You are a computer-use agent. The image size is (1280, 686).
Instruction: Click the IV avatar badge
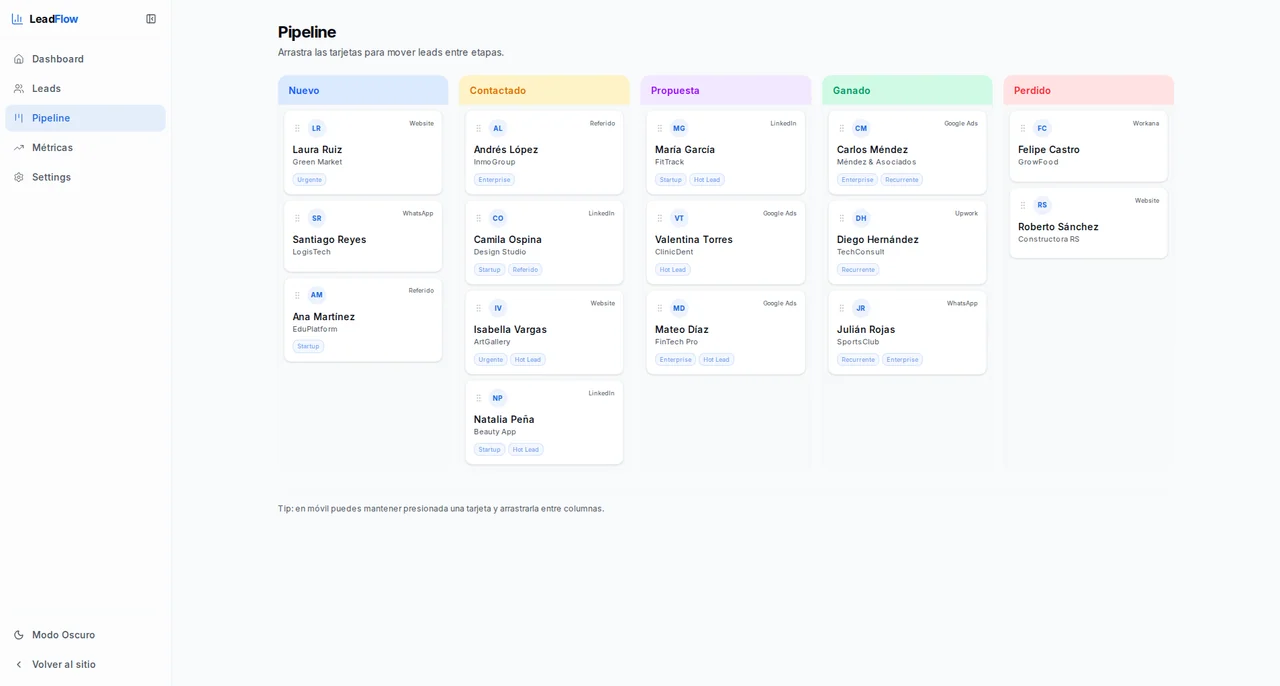[x=498, y=308]
